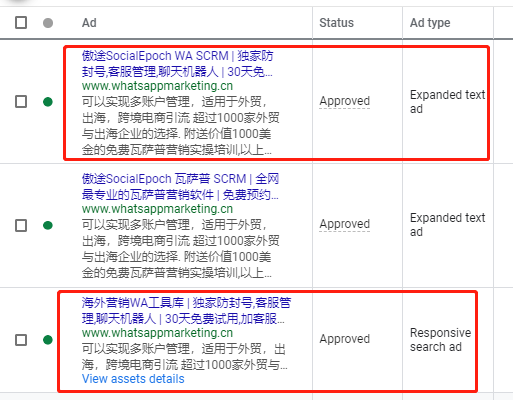
Task: Click description text of WA SCRM ad
Action: tap(180, 126)
